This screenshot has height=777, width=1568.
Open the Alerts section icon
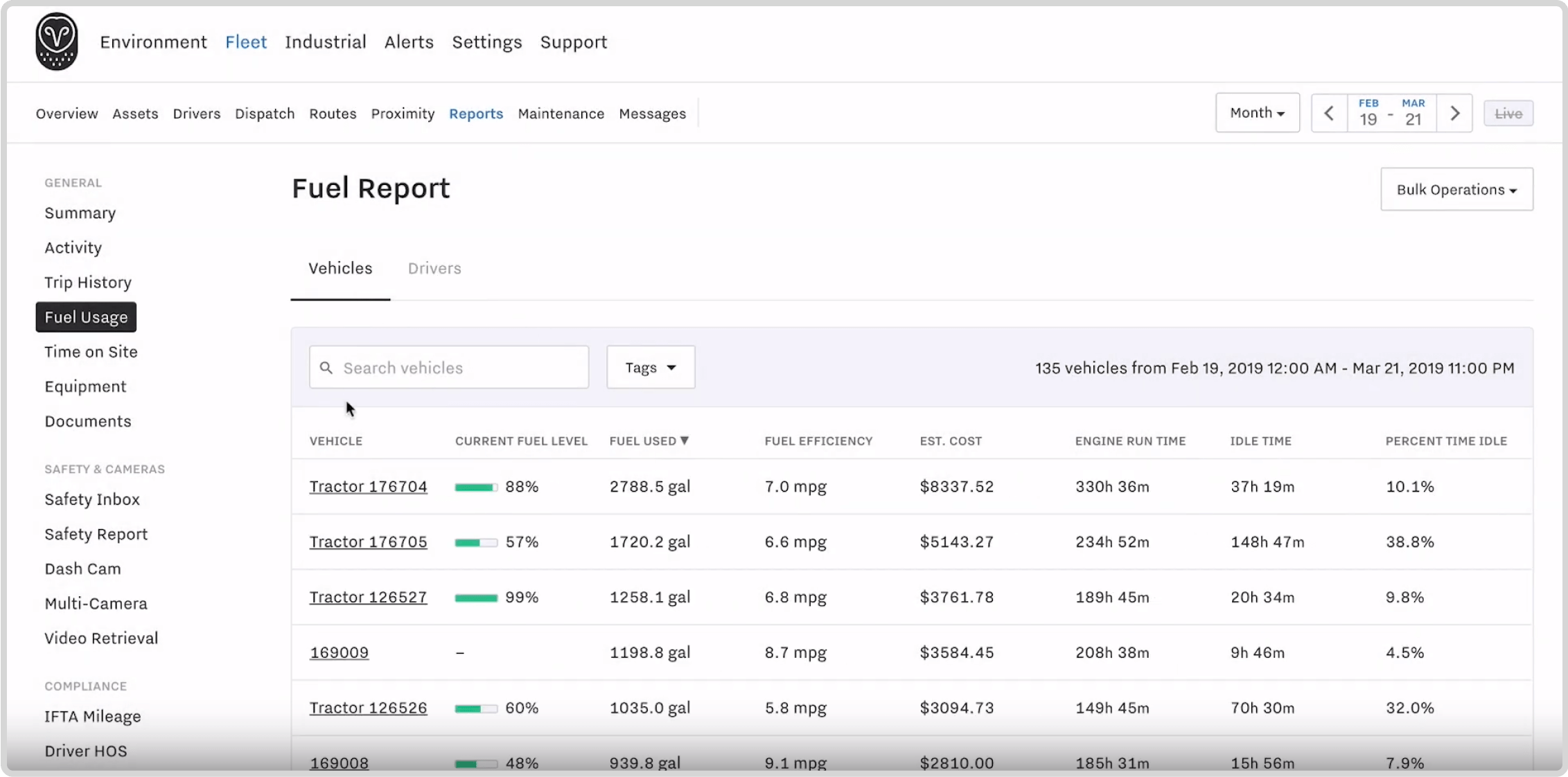click(x=408, y=42)
